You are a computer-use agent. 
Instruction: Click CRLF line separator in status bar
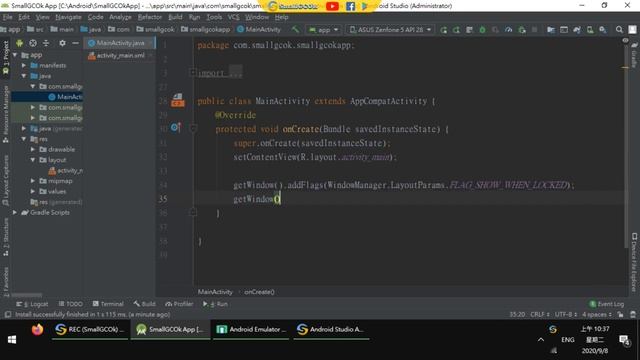(x=540, y=314)
